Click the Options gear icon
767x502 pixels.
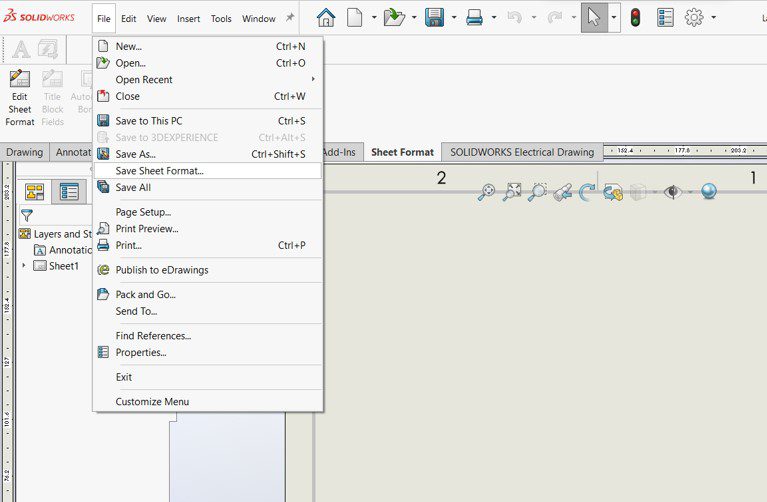[x=694, y=17]
